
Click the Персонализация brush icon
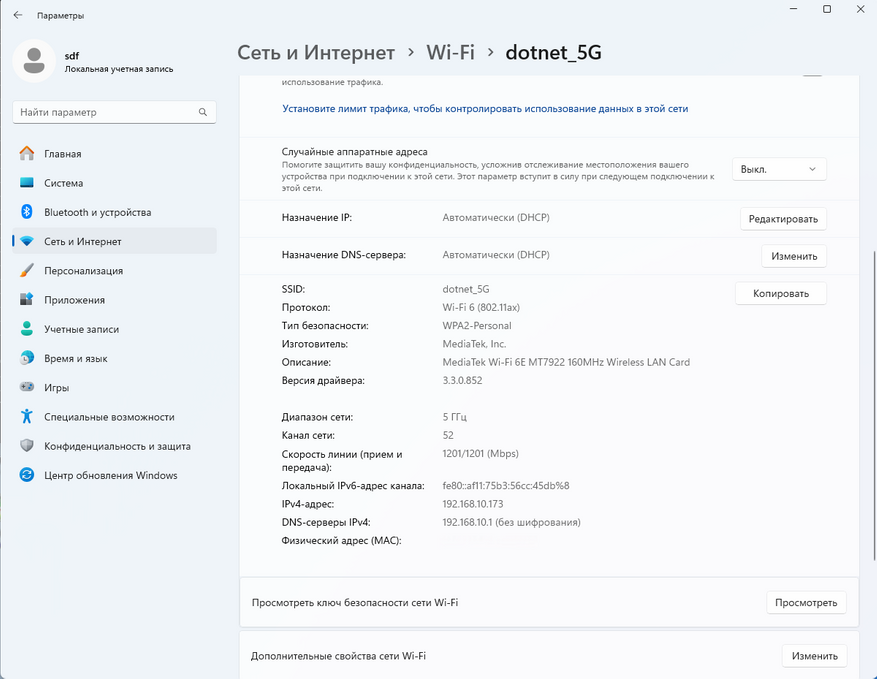click(x=27, y=271)
